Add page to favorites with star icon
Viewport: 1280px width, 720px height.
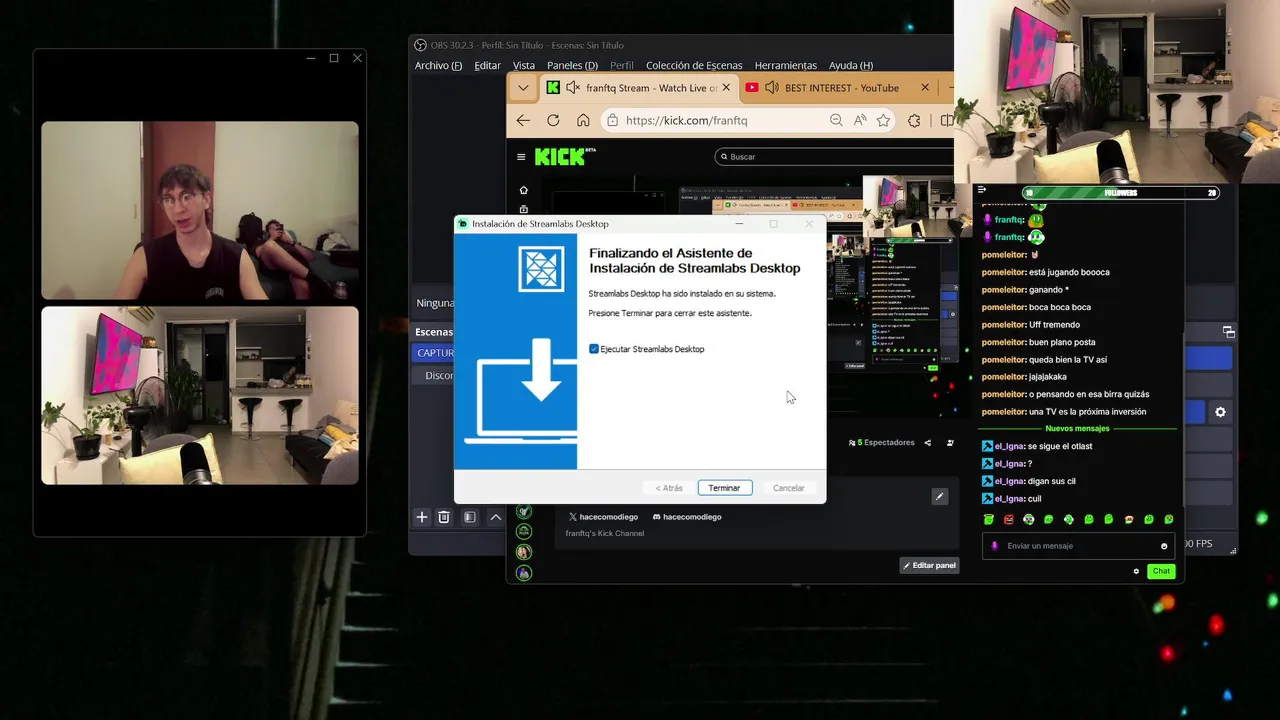tap(883, 120)
